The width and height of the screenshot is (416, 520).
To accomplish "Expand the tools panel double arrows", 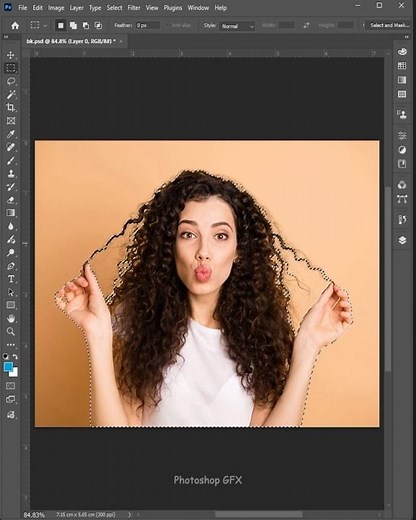I will coord(6,37).
